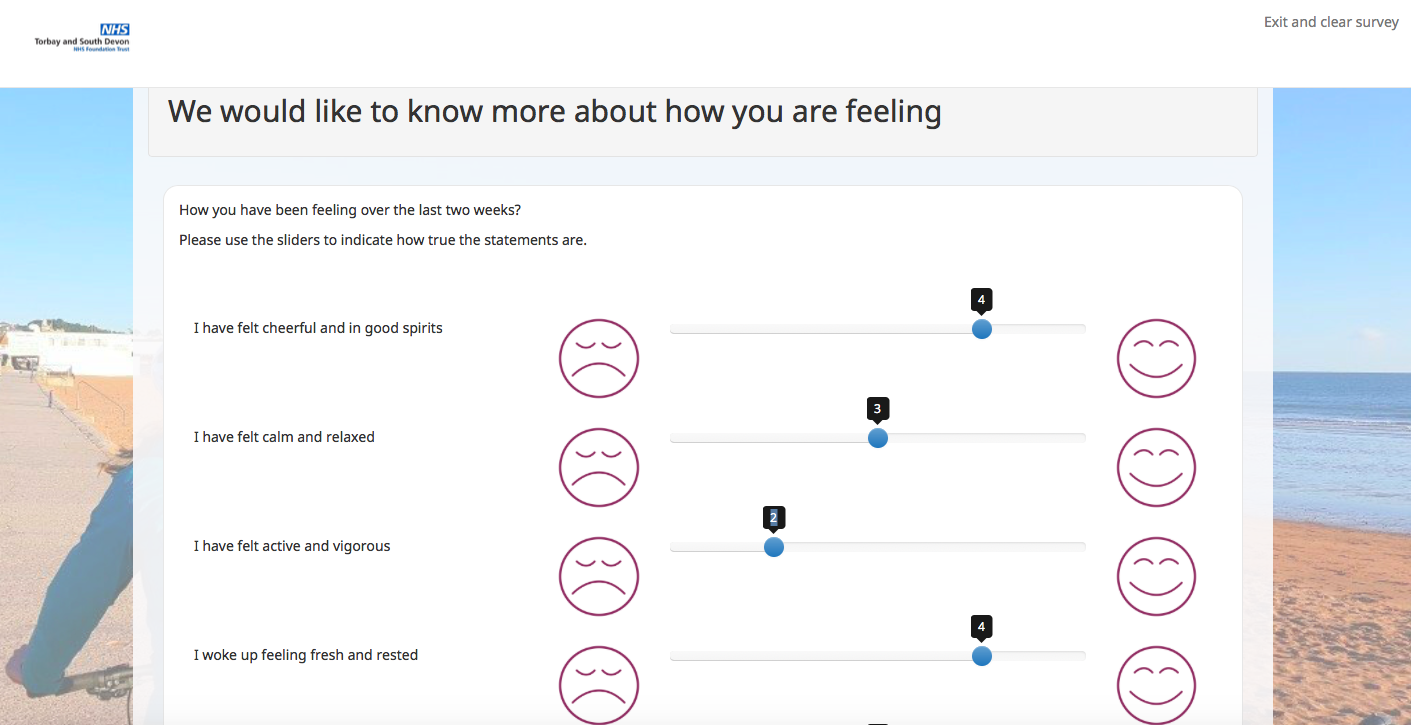The height and width of the screenshot is (725, 1411).
Task: Click the survey heading about how you are feeling
Action: tap(554, 111)
